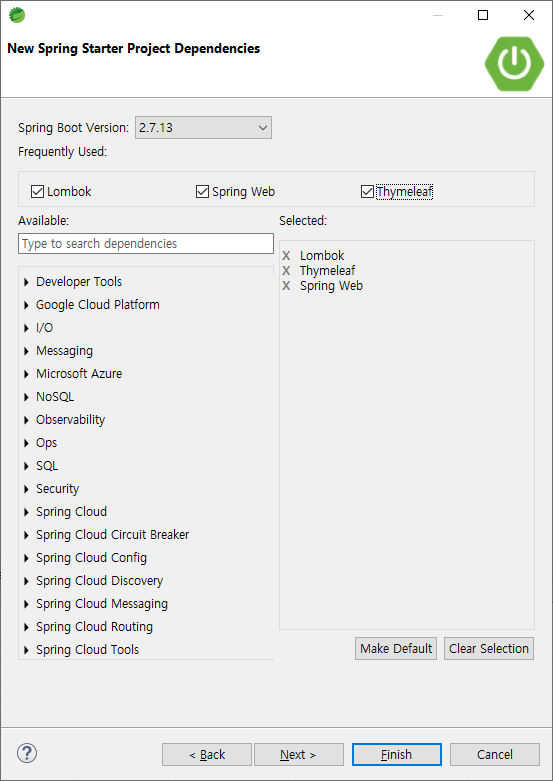This screenshot has width=553, height=781.
Task: Uncheck the Thymeleaf checkbox
Action: [367, 191]
